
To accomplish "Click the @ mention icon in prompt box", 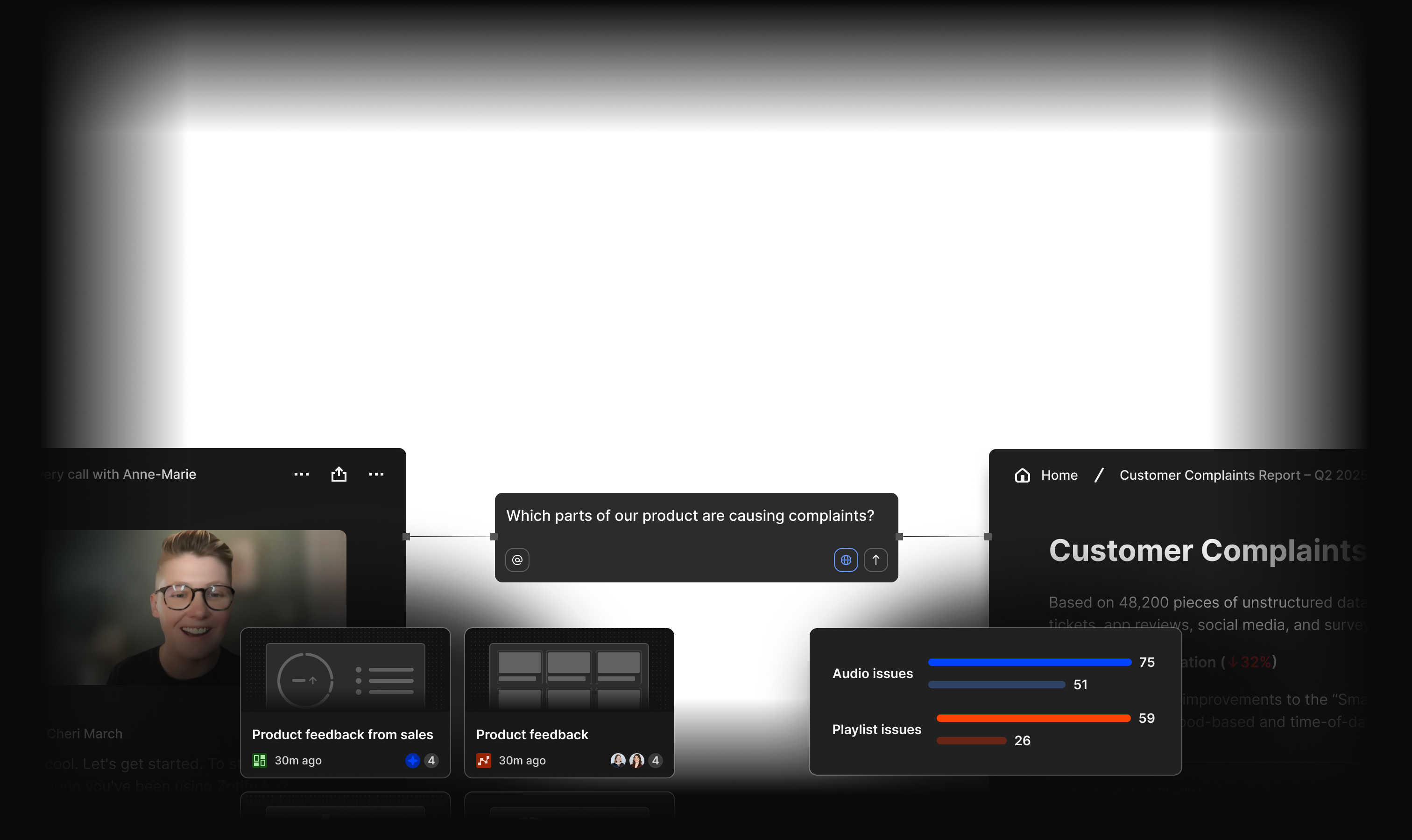I will tap(517, 560).
